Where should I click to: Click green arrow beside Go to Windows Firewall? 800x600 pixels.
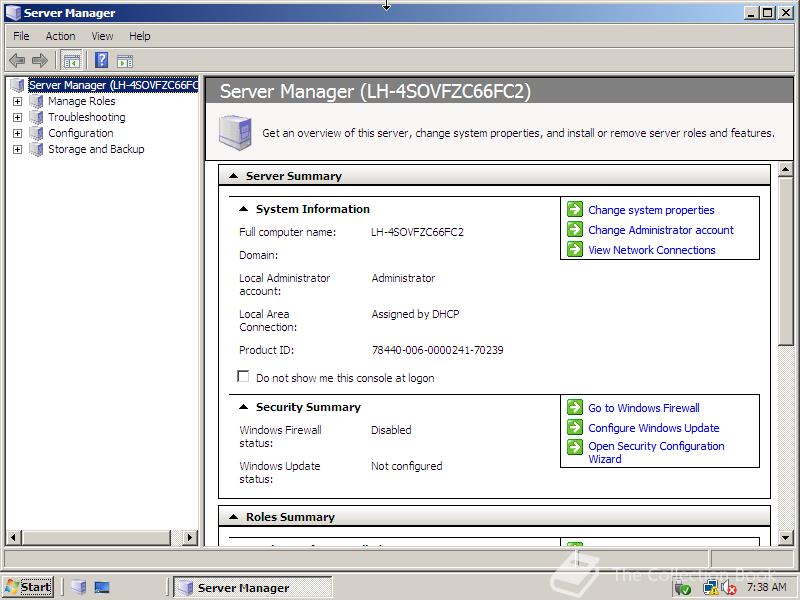point(575,407)
